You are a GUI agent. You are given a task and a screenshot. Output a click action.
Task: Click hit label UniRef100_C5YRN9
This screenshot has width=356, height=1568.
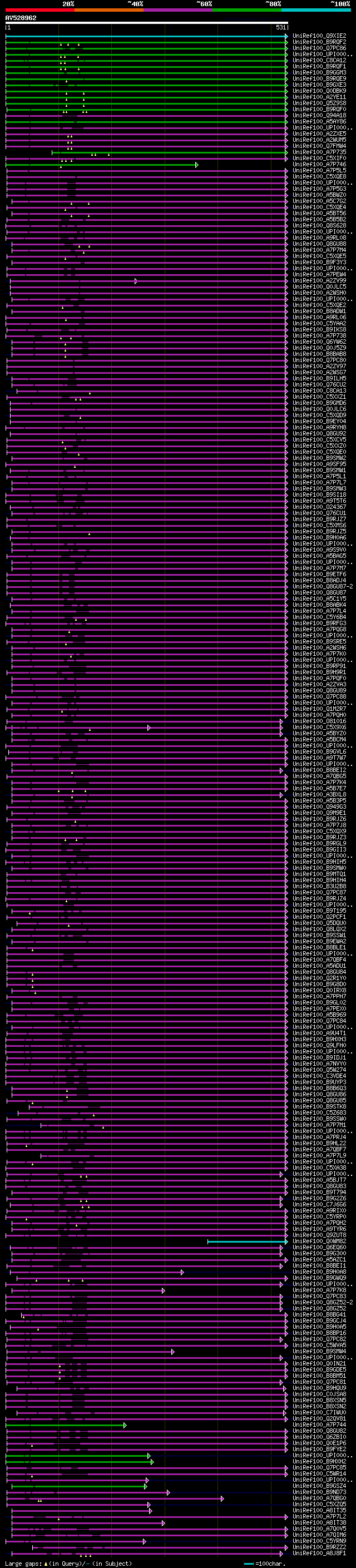coord(319,1541)
